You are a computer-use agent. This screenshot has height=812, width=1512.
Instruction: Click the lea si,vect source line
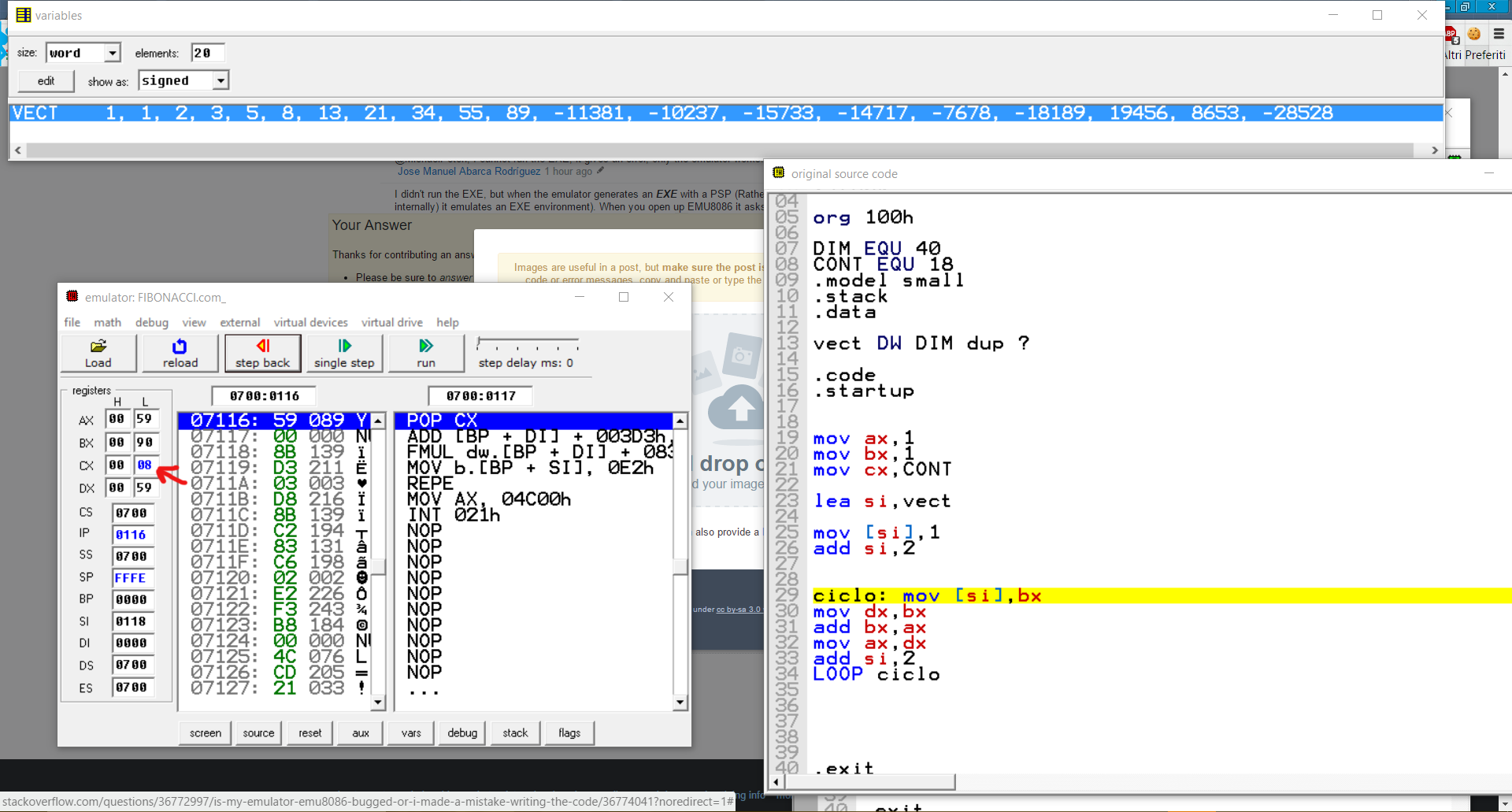[x=882, y=501]
